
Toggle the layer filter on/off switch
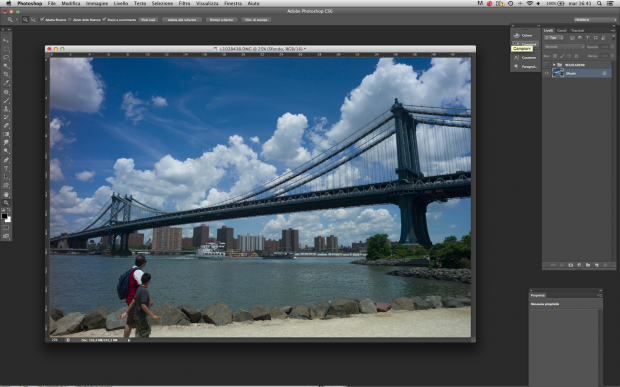614,38
